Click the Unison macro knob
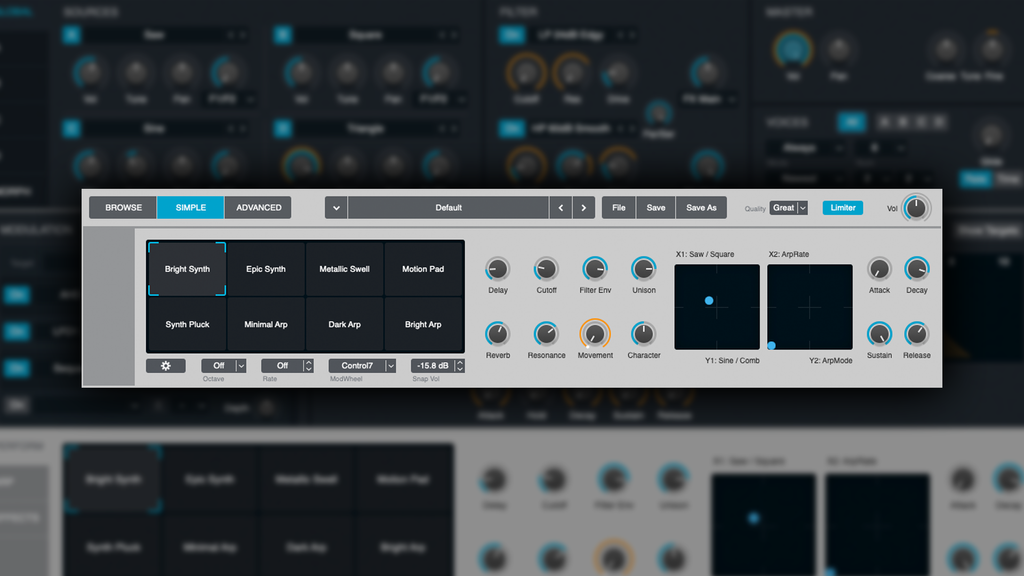Image resolution: width=1024 pixels, height=576 pixels. point(643,270)
